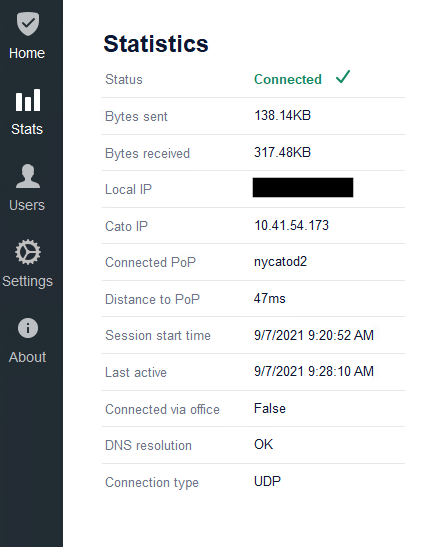
Task: Click the Session start time value
Action: [314, 335]
